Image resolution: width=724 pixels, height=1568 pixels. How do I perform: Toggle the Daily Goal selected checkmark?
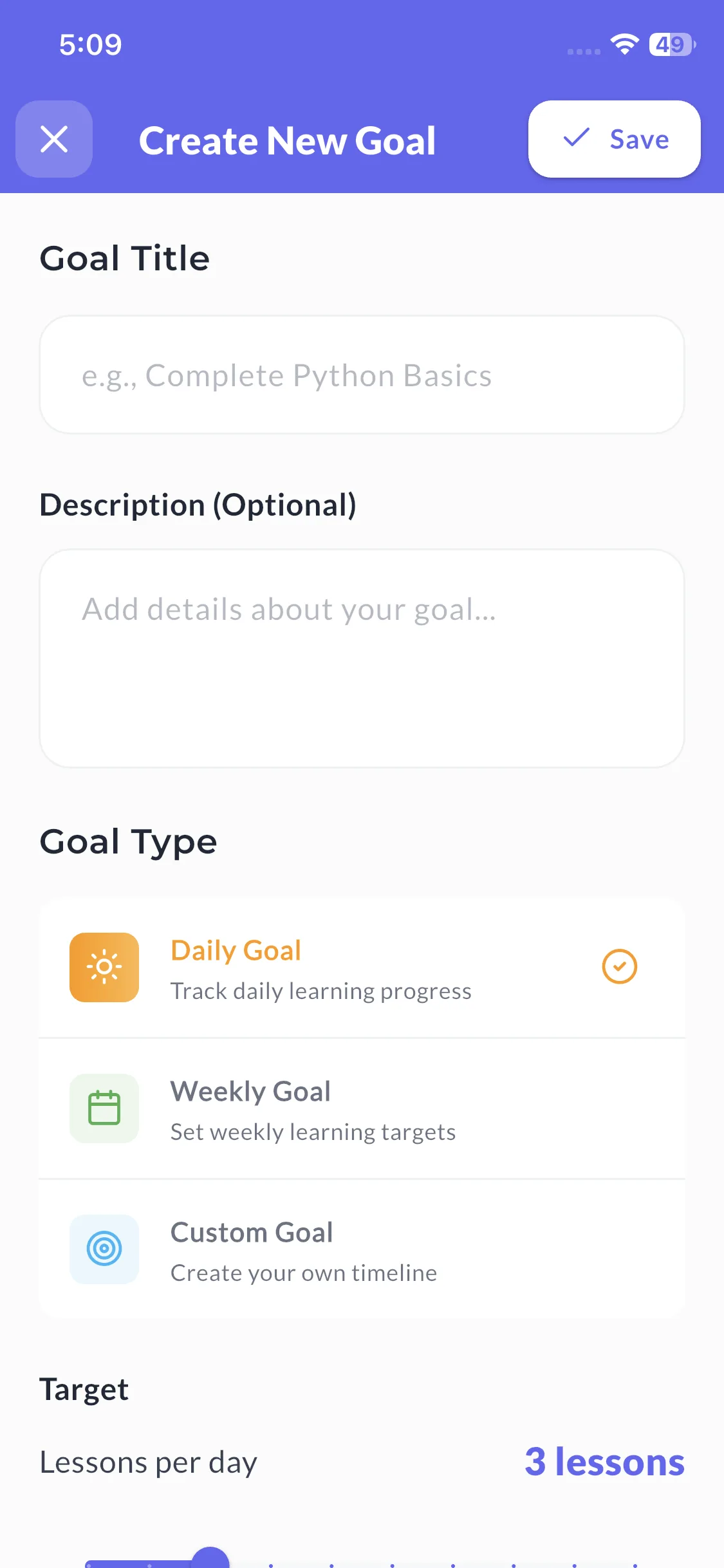(x=619, y=967)
